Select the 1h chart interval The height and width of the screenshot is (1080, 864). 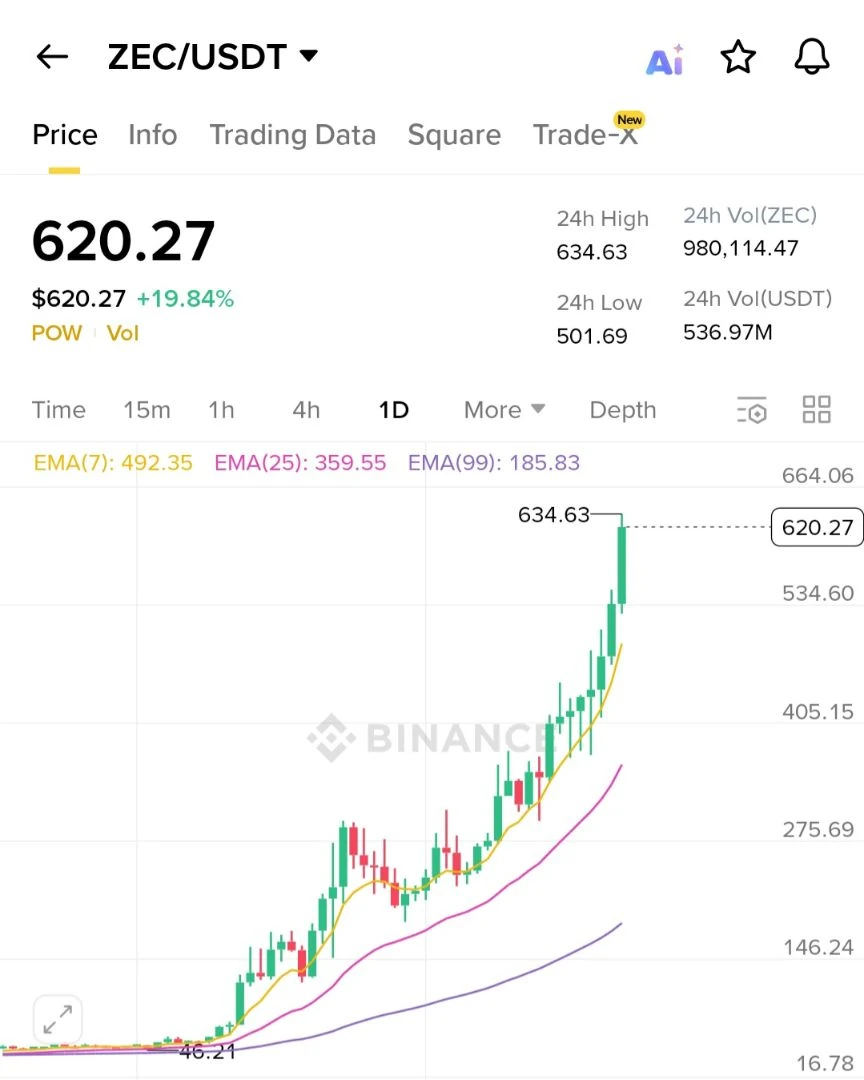(x=221, y=410)
